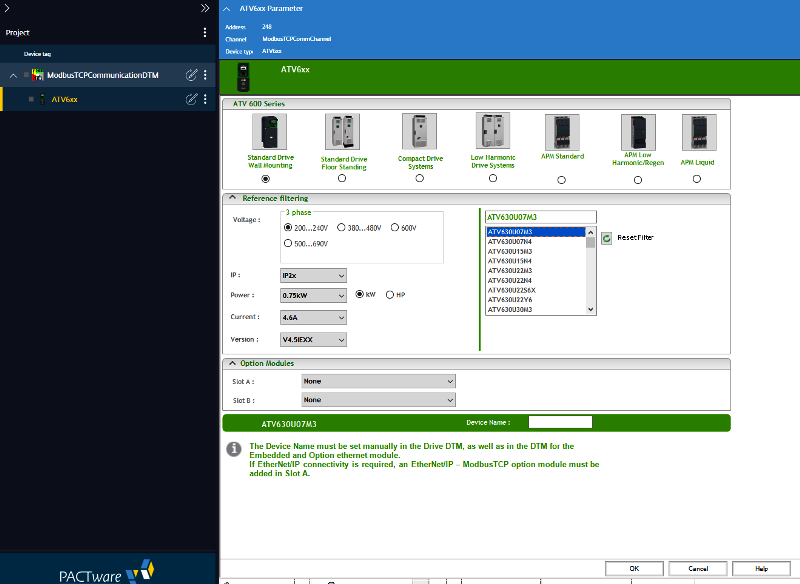Select ATV630U15N4 in the reference list
The width and height of the screenshot is (800, 584).
510,260
